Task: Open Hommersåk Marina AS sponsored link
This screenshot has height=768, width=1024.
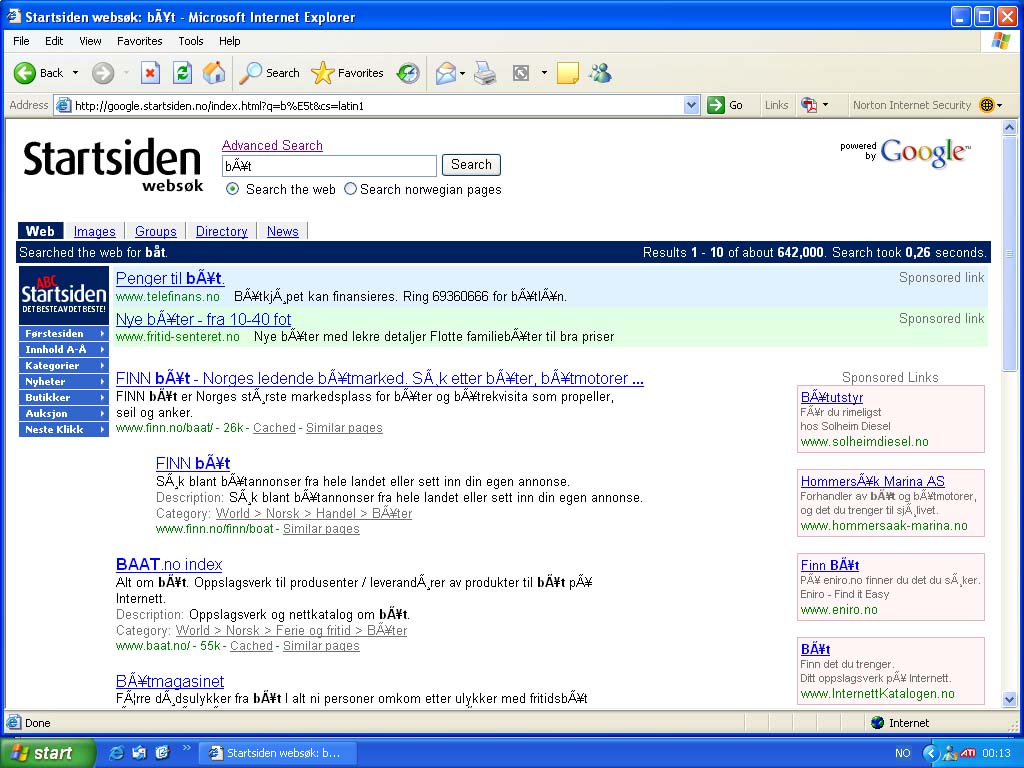Action: (872, 481)
